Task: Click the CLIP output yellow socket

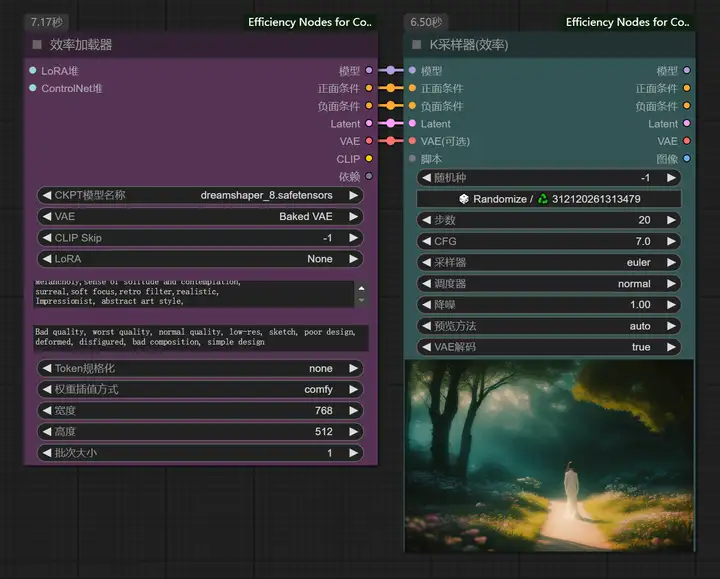Action: (369, 158)
